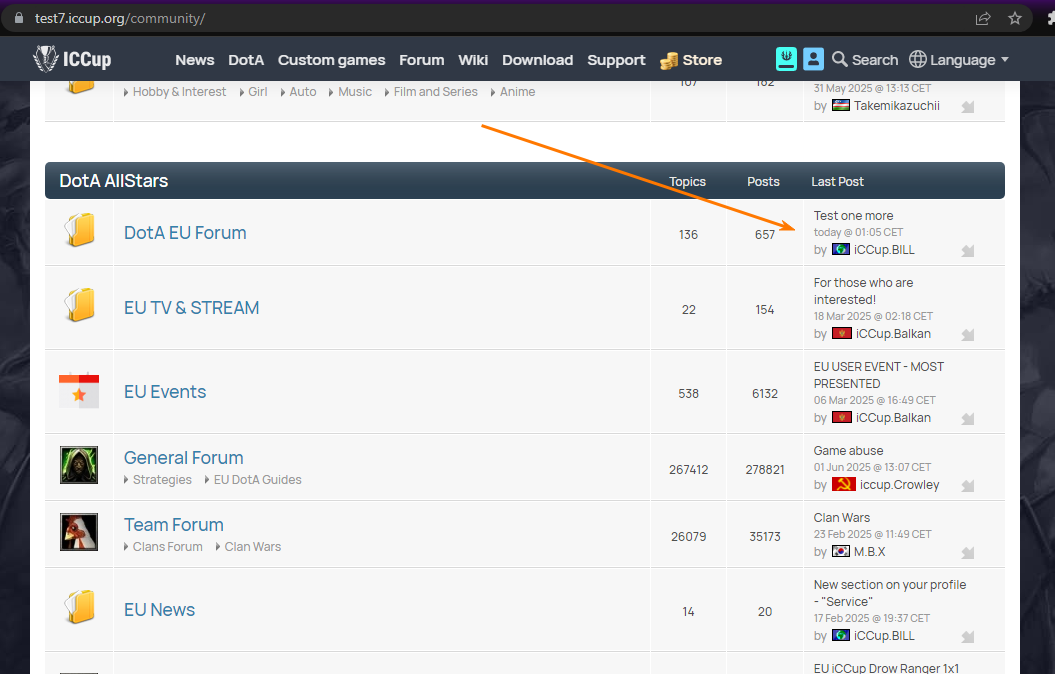Open the Music subforum
Viewport: 1055px width, 674px height.
[x=355, y=91]
